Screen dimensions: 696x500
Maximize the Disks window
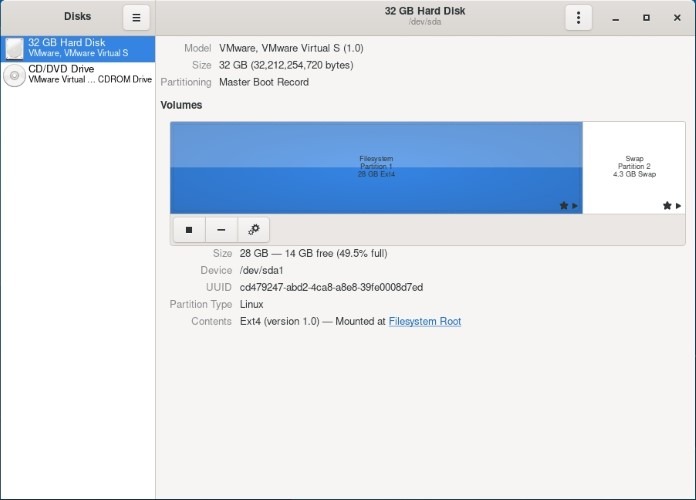click(646, 17)
